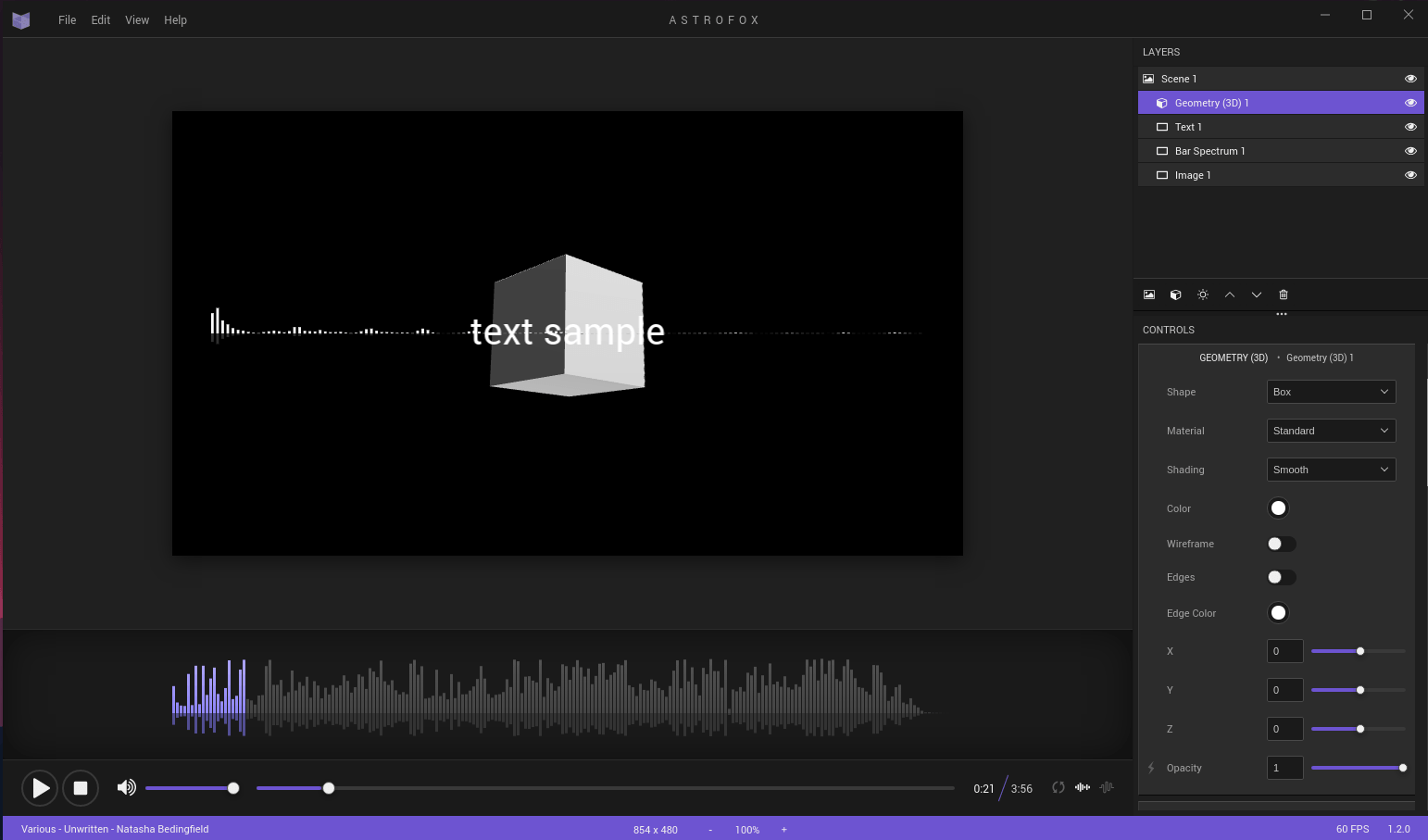
Task: Toggle the waveform display icon
Action: [x=1083, y=787]
